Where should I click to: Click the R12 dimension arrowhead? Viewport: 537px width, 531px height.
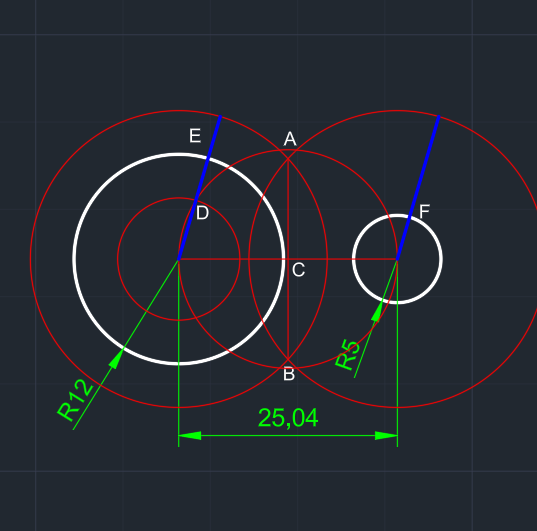[x=116, y=359]
